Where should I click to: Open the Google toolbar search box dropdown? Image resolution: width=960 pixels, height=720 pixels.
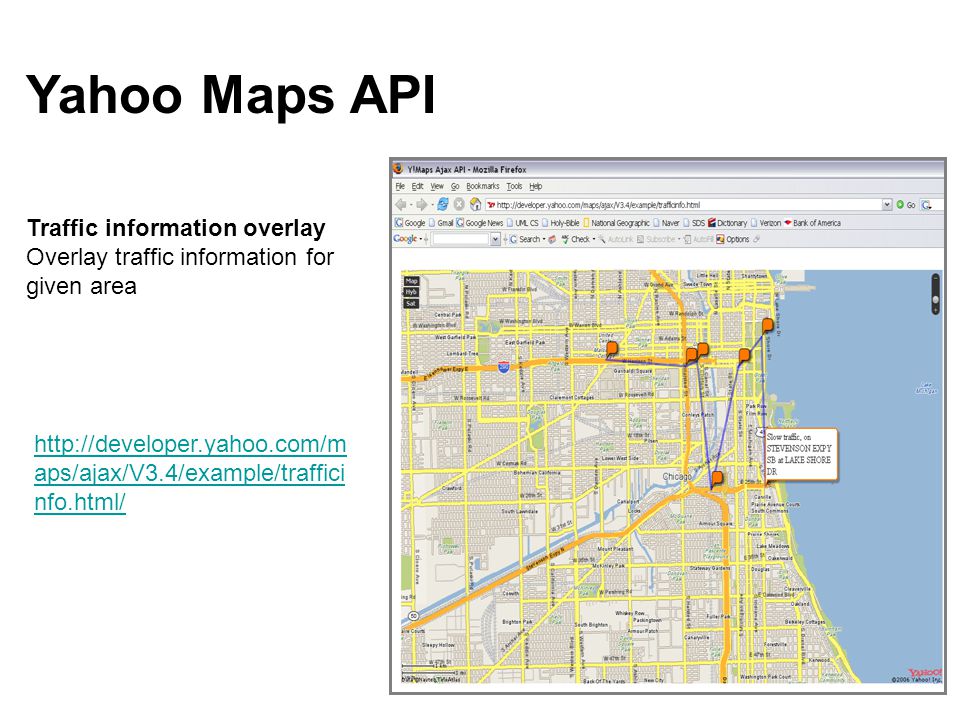pyautogui.click(x=495, y=239)
